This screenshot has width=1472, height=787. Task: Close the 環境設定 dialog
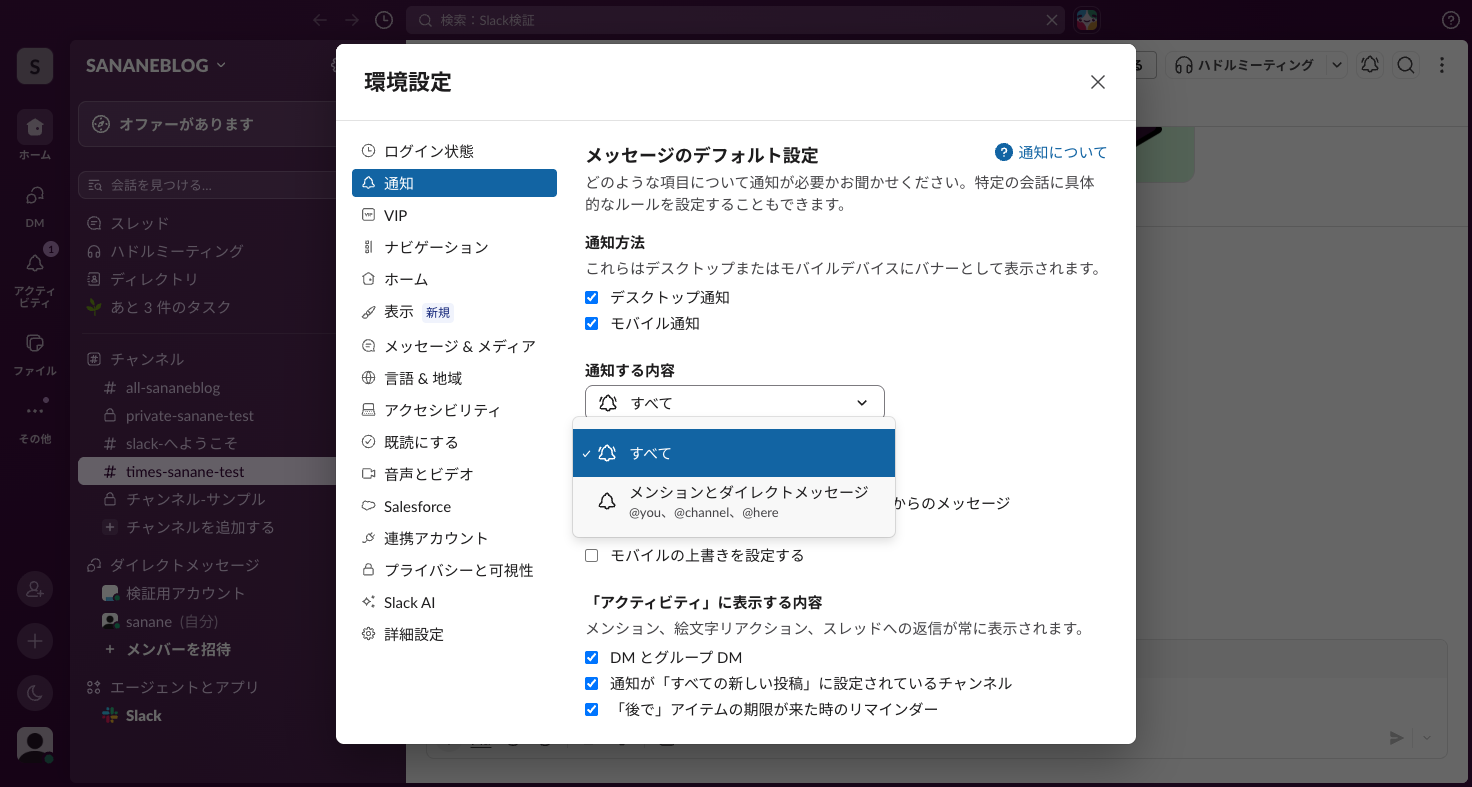1098,82
